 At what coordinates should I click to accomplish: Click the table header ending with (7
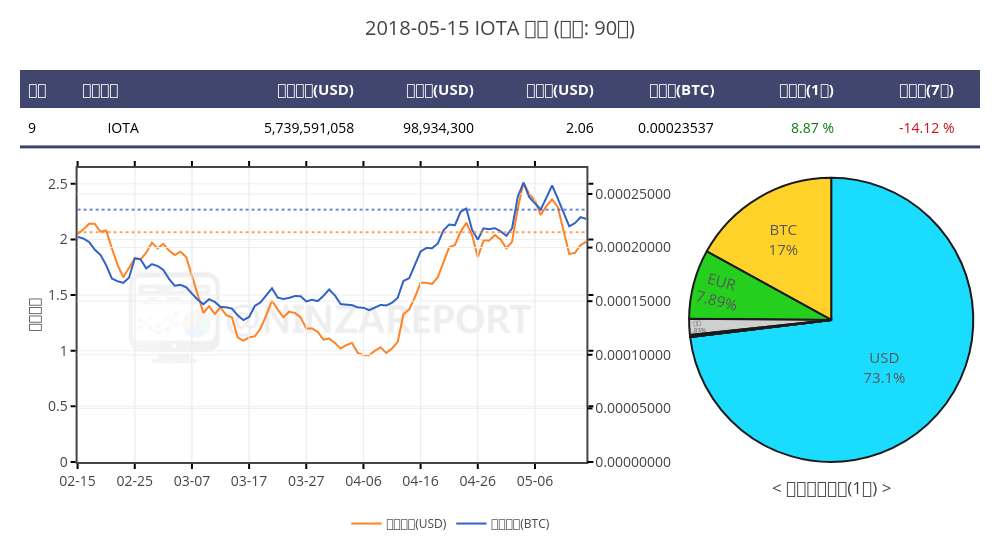pos(926,90)
